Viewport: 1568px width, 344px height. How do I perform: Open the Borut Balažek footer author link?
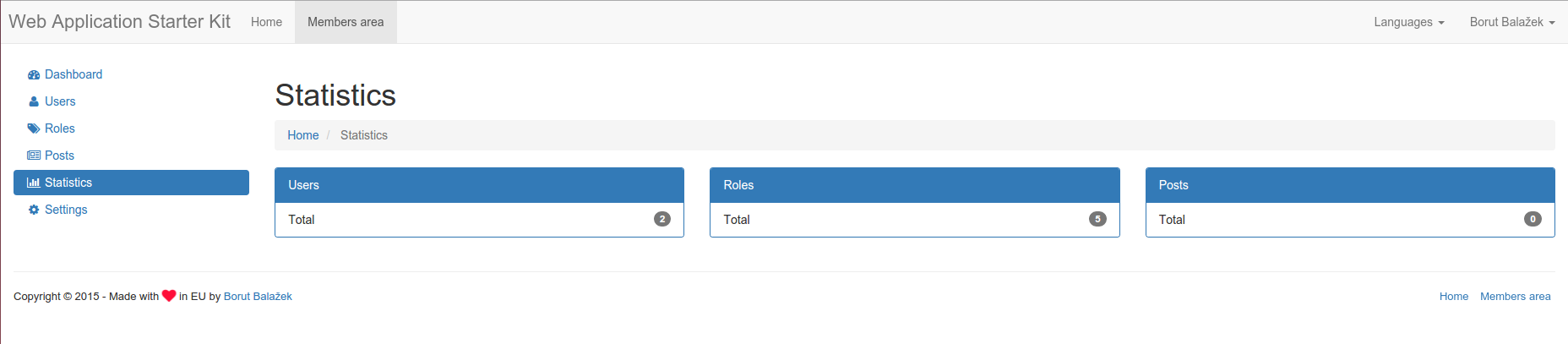tap(258, 297)
